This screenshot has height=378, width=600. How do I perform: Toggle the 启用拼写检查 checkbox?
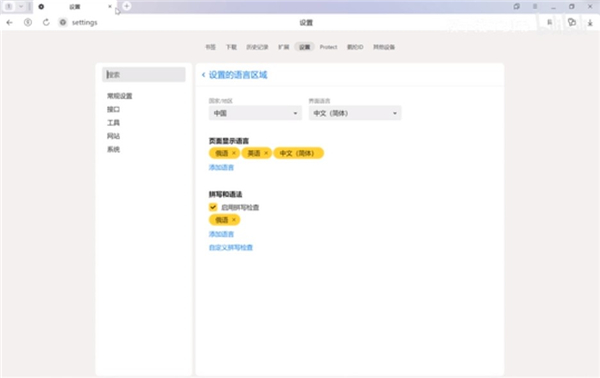213,207
